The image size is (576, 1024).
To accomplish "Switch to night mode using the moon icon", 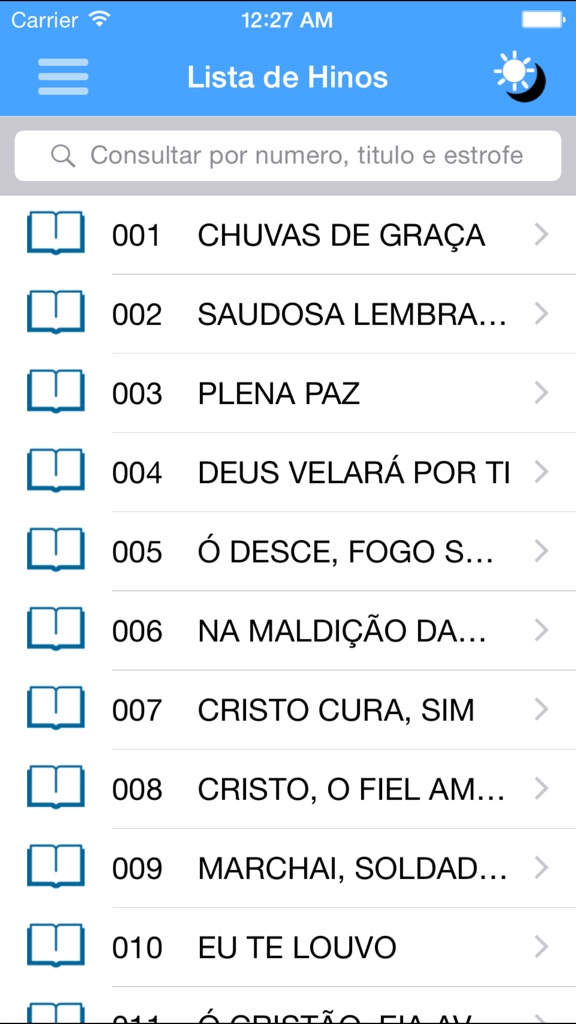I will 527,82.
